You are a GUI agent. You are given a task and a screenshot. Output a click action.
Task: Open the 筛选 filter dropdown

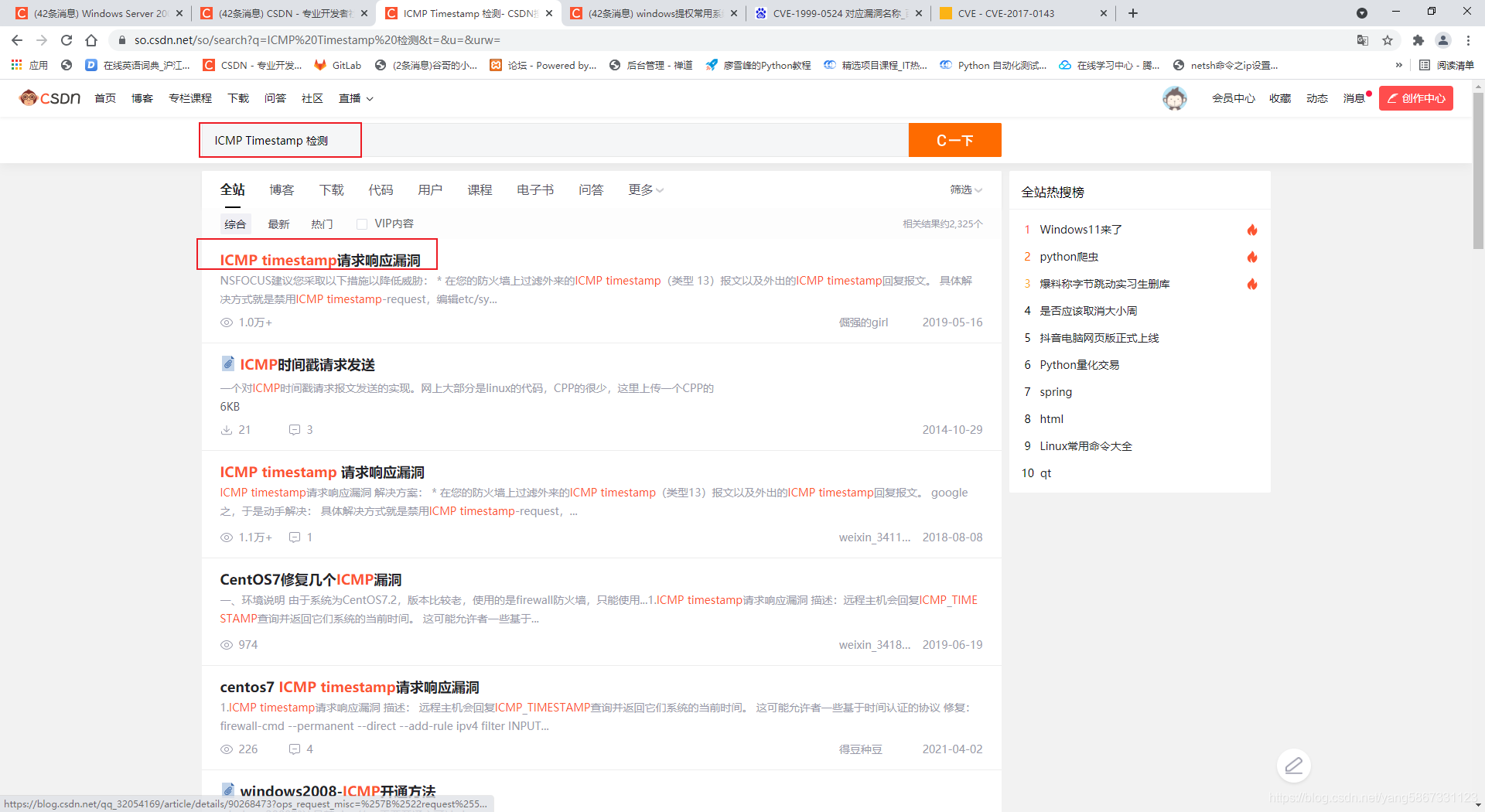(966, 190)
